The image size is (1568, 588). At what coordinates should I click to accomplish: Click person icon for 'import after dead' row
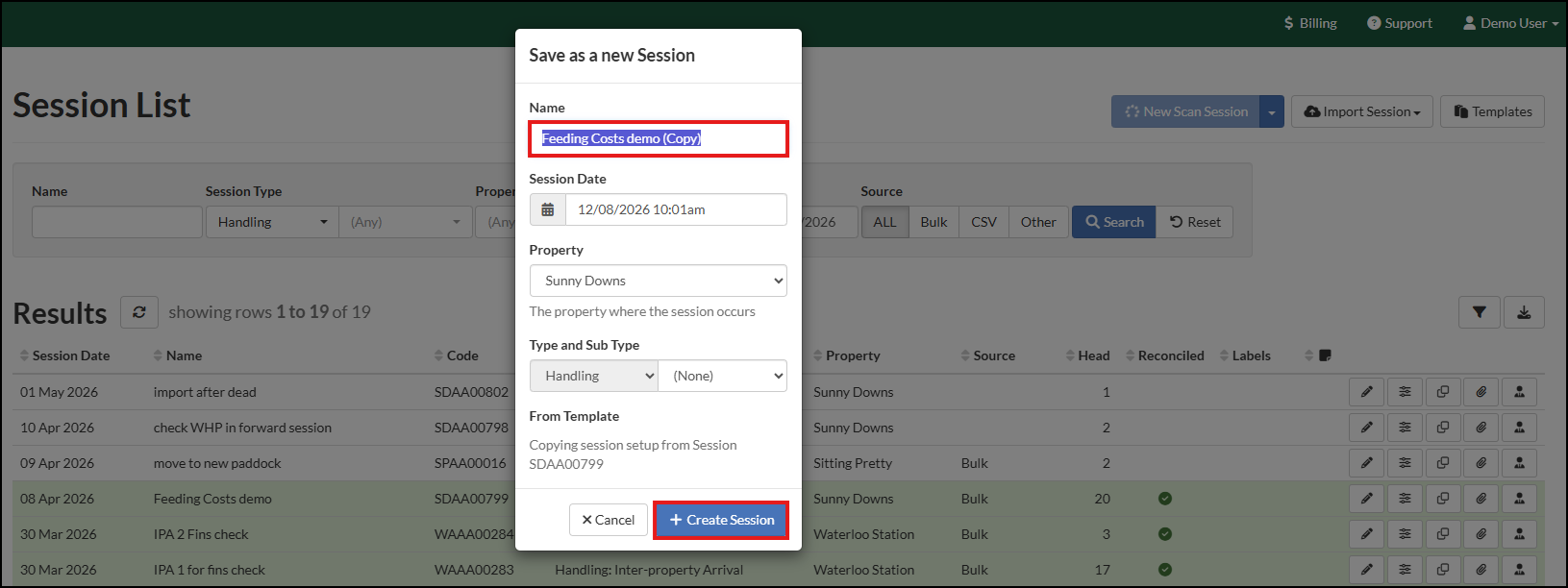[x=1519, y=392]
